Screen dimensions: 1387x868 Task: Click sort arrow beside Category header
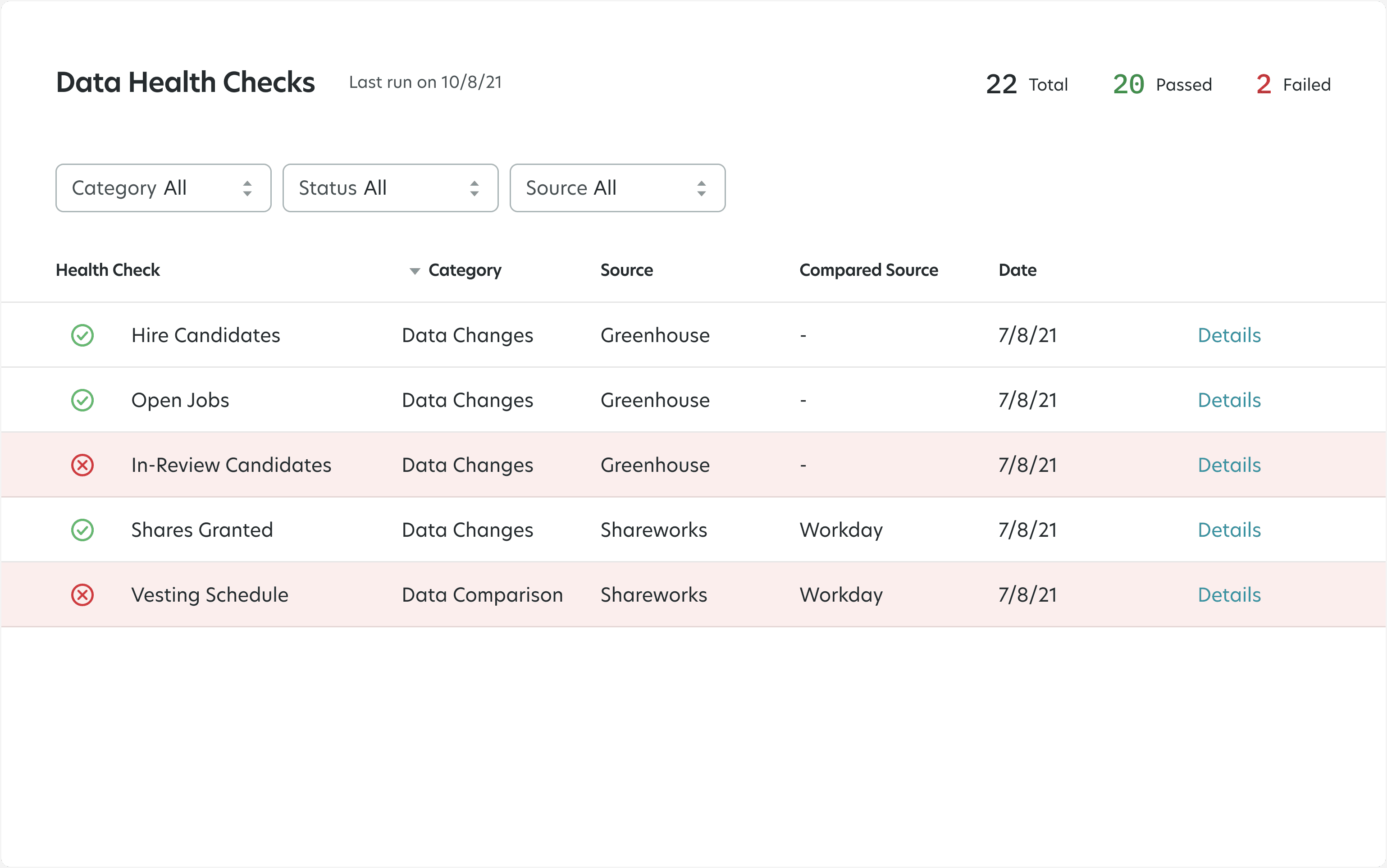pos(414,270)
